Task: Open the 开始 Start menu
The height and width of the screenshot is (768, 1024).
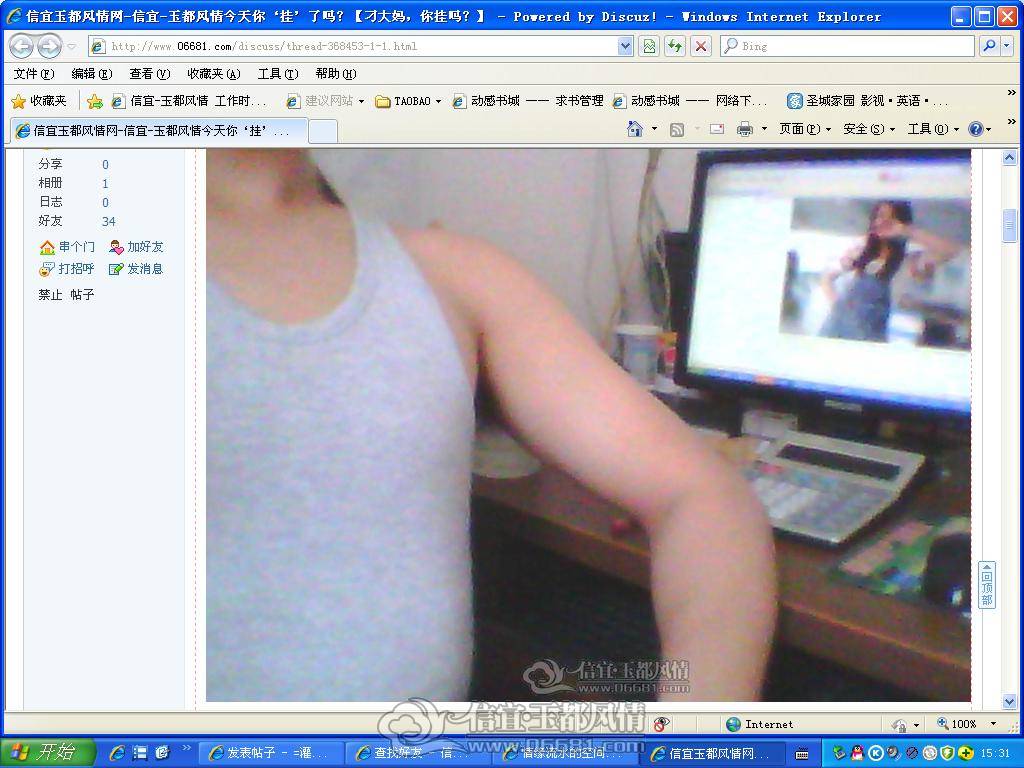Action: click(47, 753)
